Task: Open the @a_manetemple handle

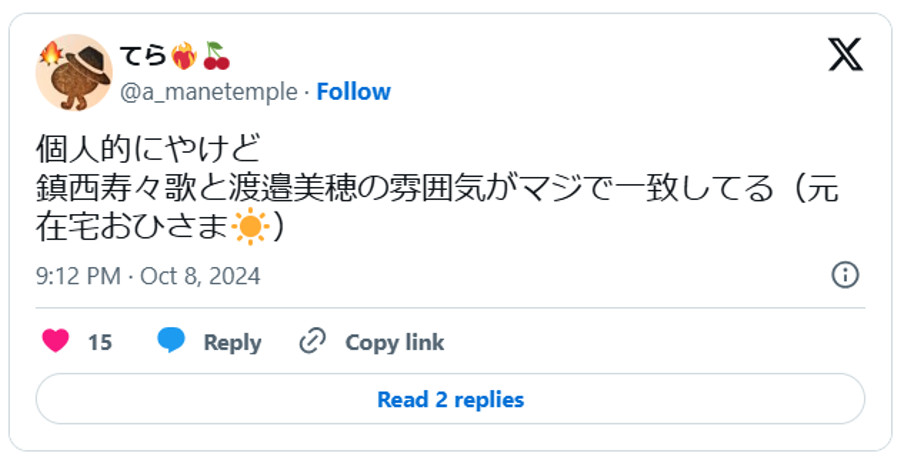Action: pyautogui.click(x=208, y=92)
